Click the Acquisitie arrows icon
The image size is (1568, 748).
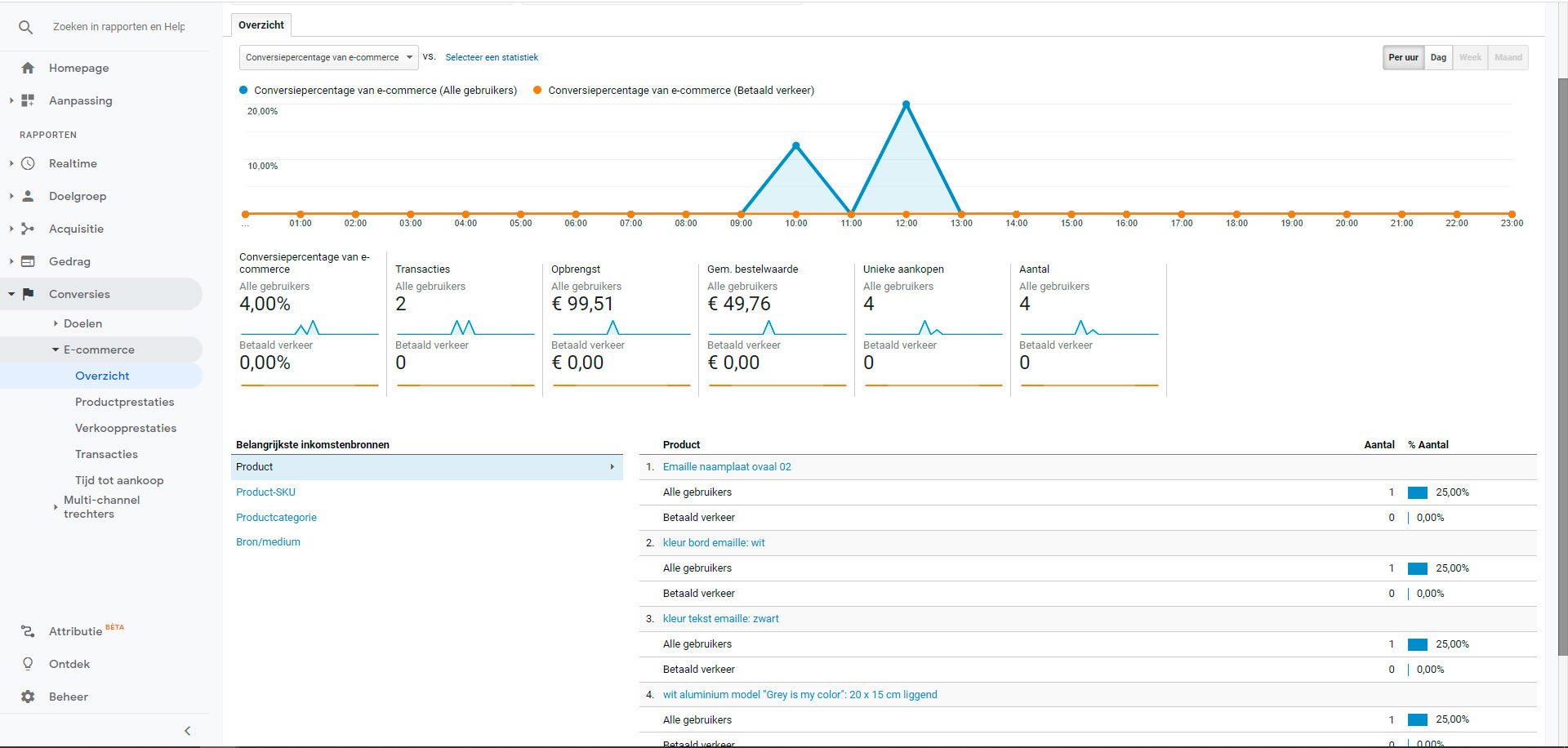pos(28,229)
